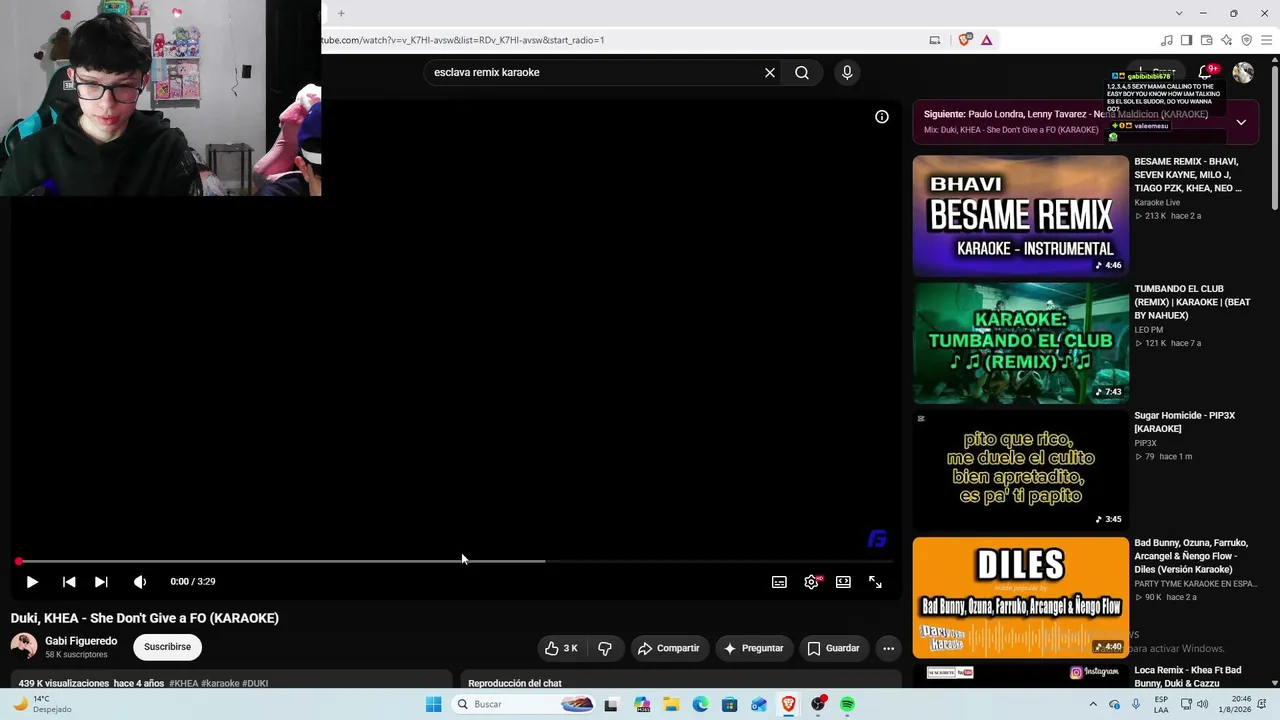The height and width of the screenshot is (720, 1280).
Task: Open Brave VPN shield icon
Action: tap(1246, 40)
